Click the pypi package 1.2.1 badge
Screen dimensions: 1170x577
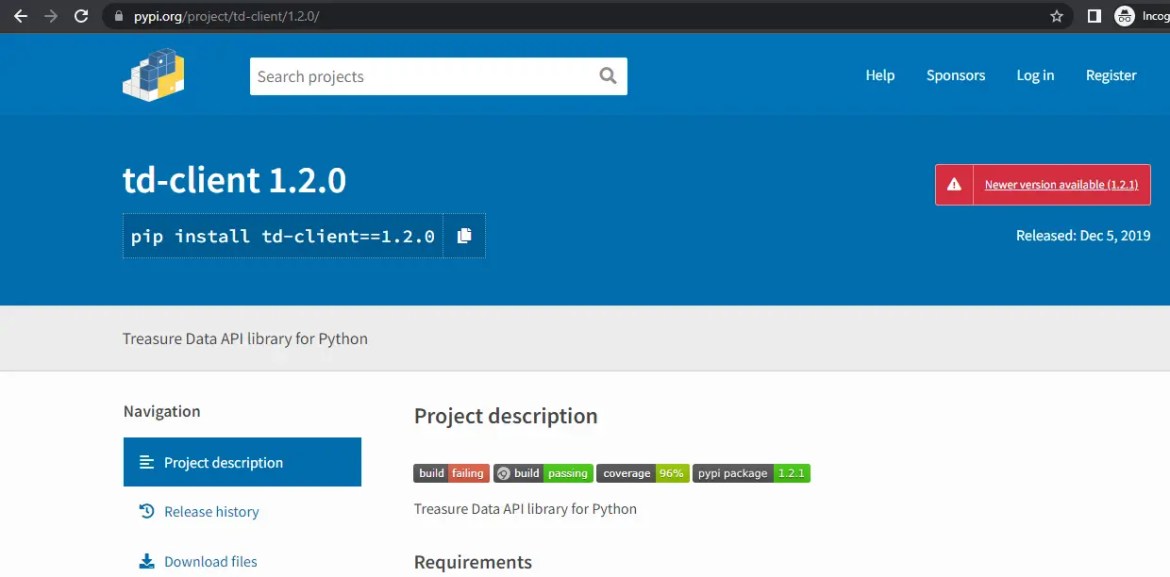pos(751,473)
